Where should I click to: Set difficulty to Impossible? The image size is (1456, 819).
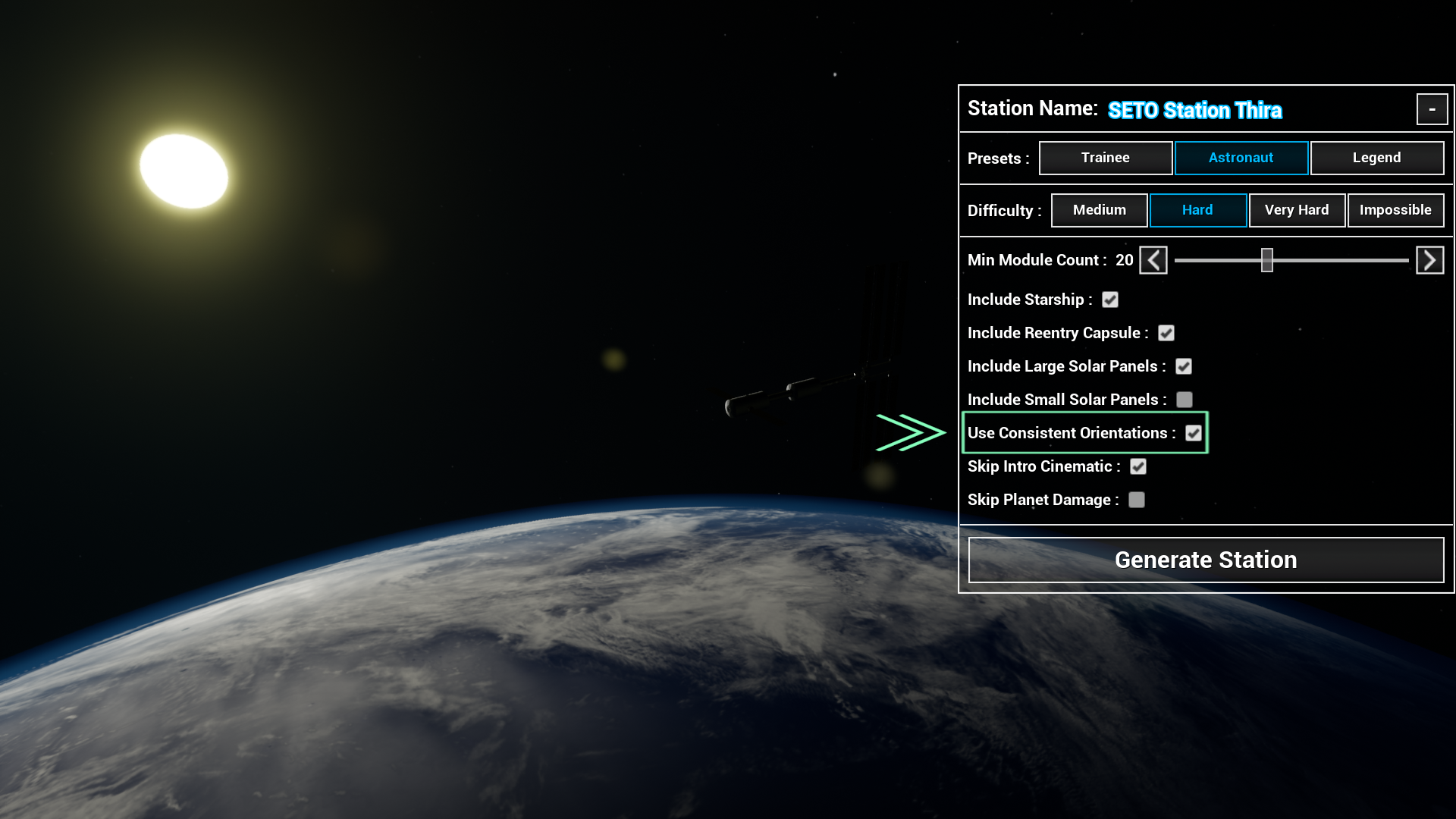coord(1395,210)
